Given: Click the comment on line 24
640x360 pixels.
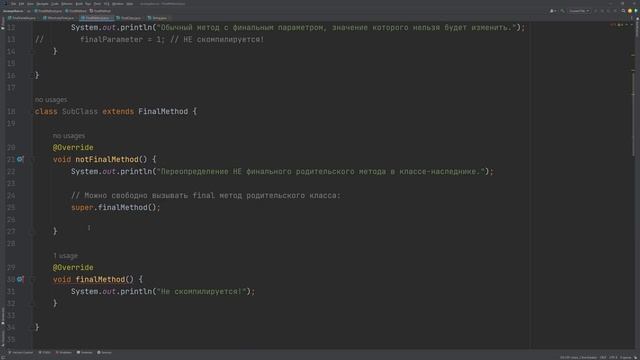Looking at the screenshot, I should [x=206, y=196].
